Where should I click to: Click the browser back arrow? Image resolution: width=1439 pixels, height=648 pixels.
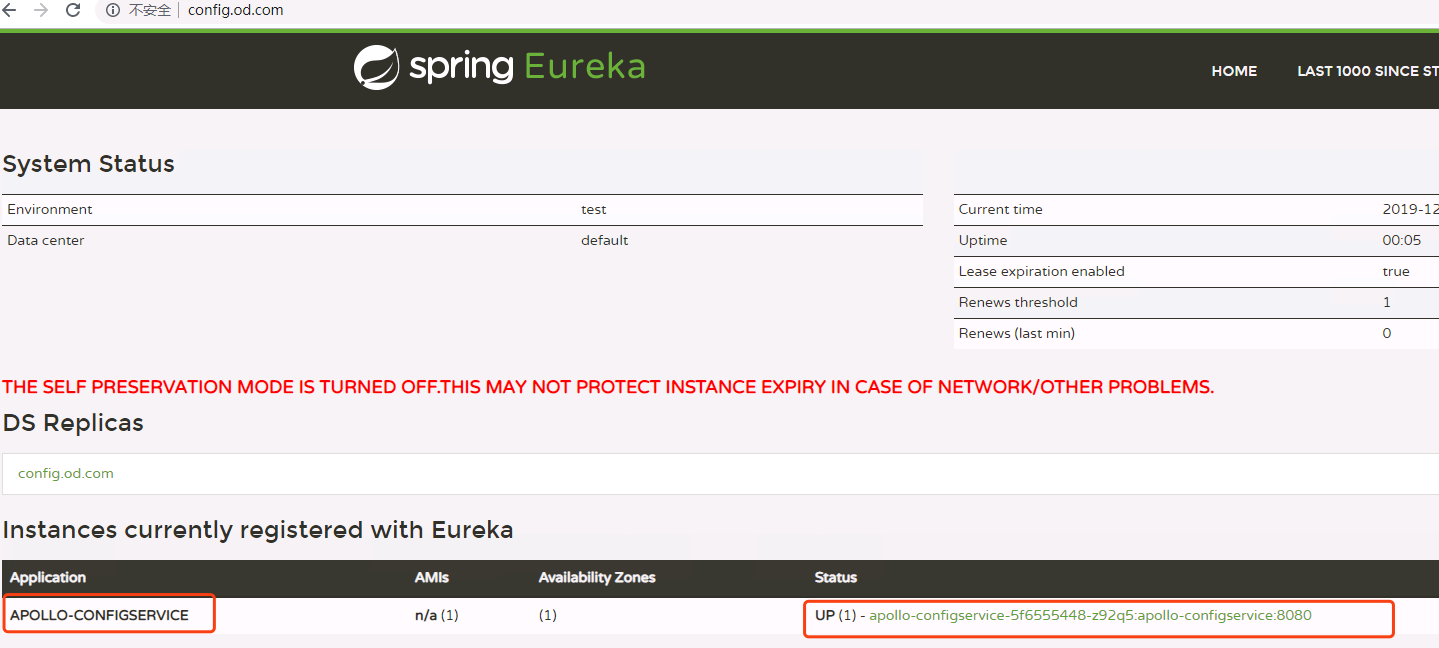pos(9,10)
